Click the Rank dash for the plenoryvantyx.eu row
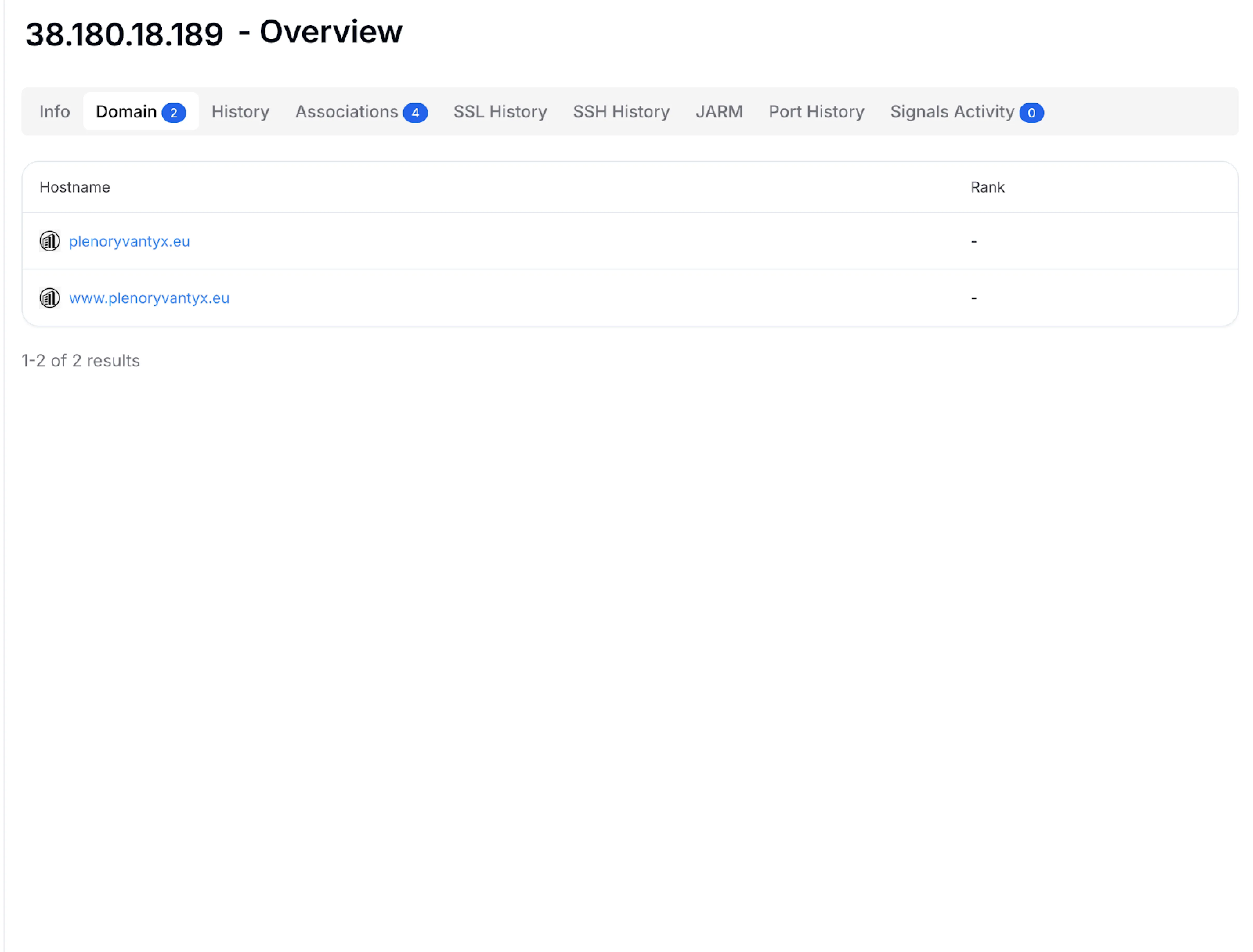This screenshot has width=1253, height=952. point(973,241)
